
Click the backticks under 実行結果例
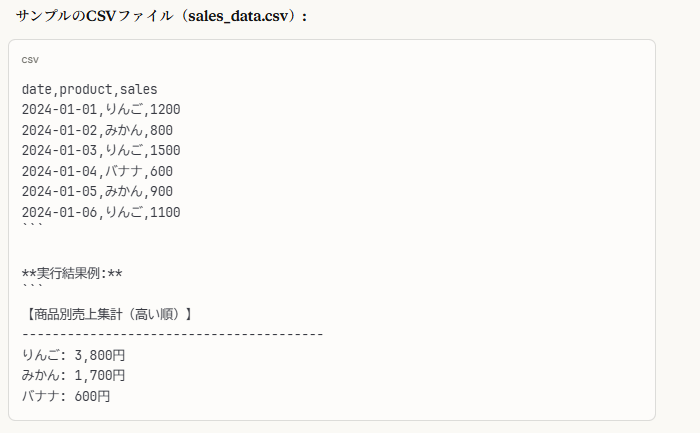(33, 287)
